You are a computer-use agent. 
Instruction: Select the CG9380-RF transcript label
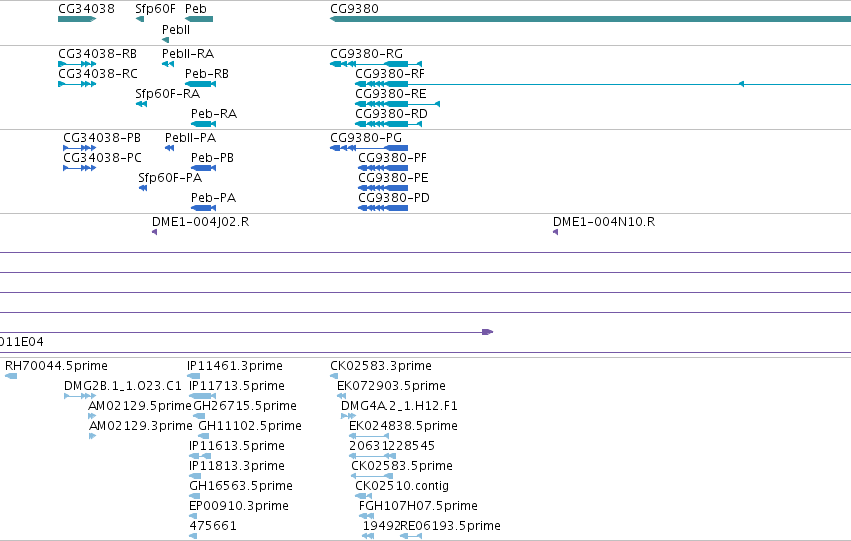click(x=390, y=74)
